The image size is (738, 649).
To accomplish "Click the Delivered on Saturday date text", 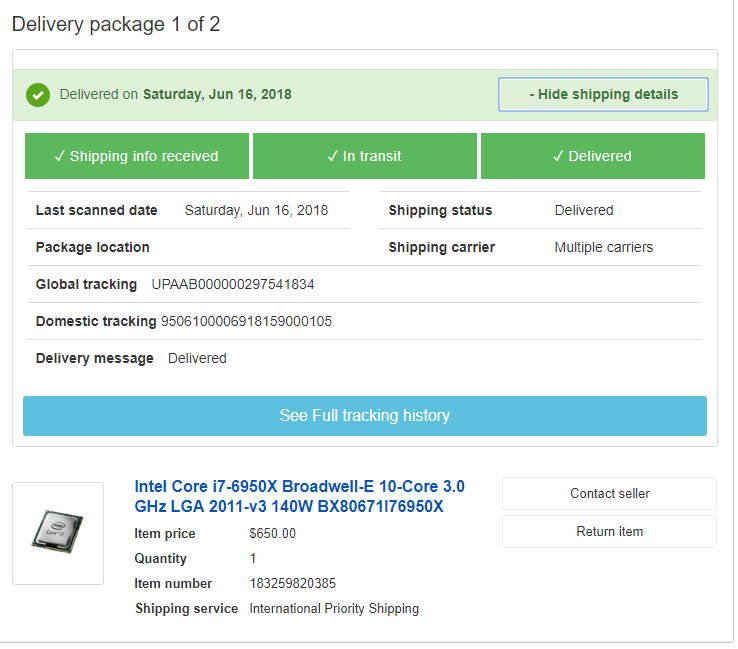I will 176,95.
